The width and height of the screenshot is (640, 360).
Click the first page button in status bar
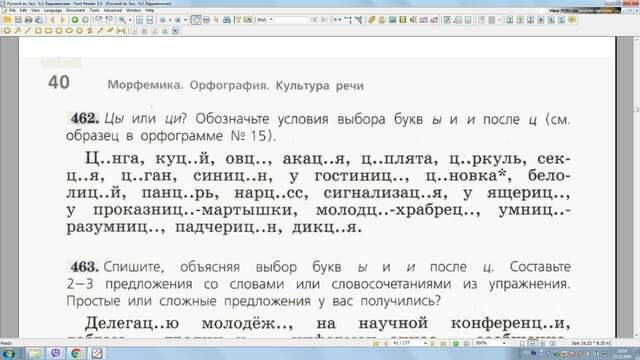tap(376, 344)
